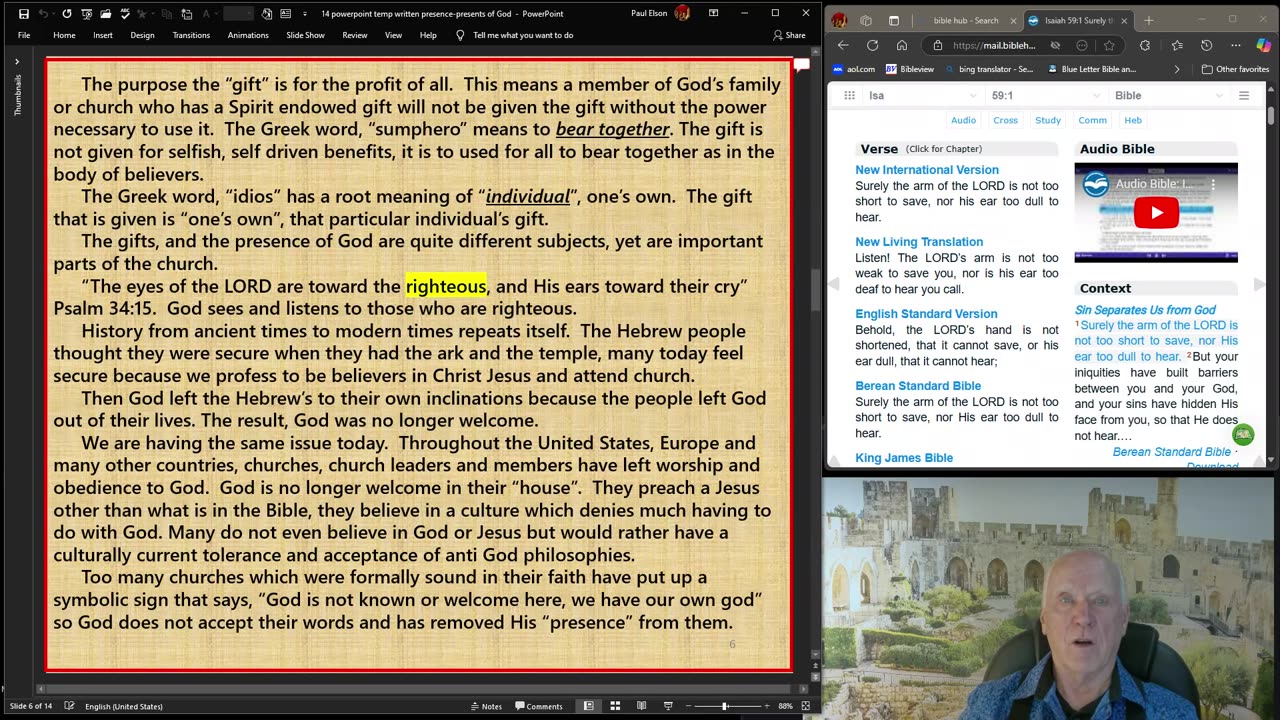This screenshot has height=720, width=1280.
Task: Customize Quick Access Toolbar dropdown
Action: tap(305, 14)
